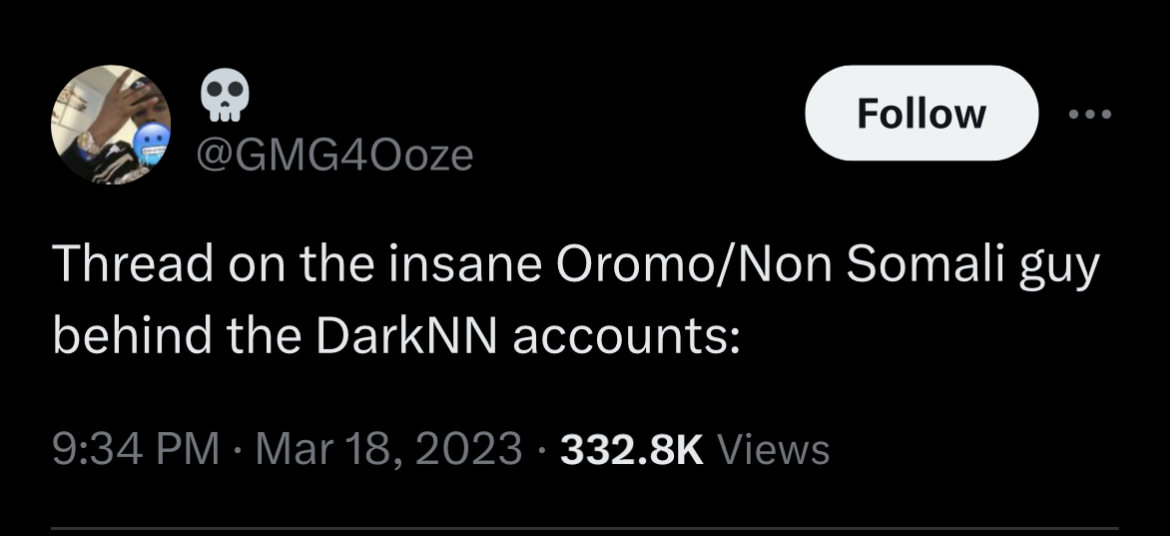Screen dimensions: 1170x536
Task: Click the 9:34 PM timestamp
Action: click(137, 449)
